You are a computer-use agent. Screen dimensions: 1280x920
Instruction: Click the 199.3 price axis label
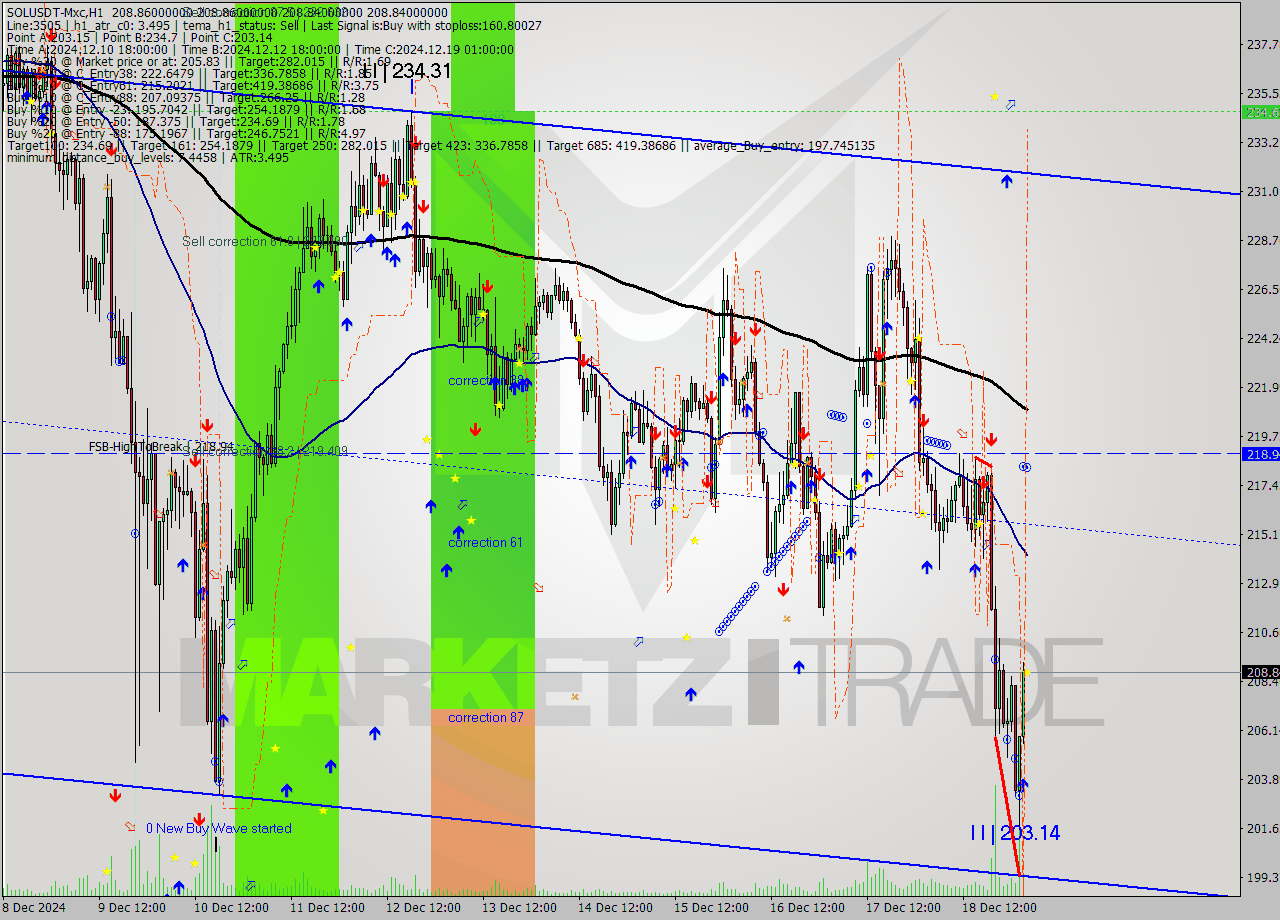tap(1262, 877)
